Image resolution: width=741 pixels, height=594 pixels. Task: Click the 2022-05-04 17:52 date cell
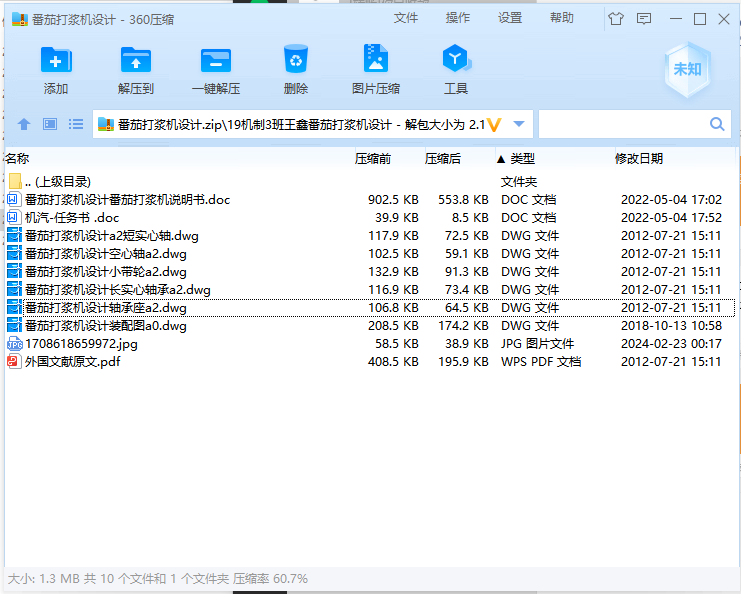[x=671, y=218]
